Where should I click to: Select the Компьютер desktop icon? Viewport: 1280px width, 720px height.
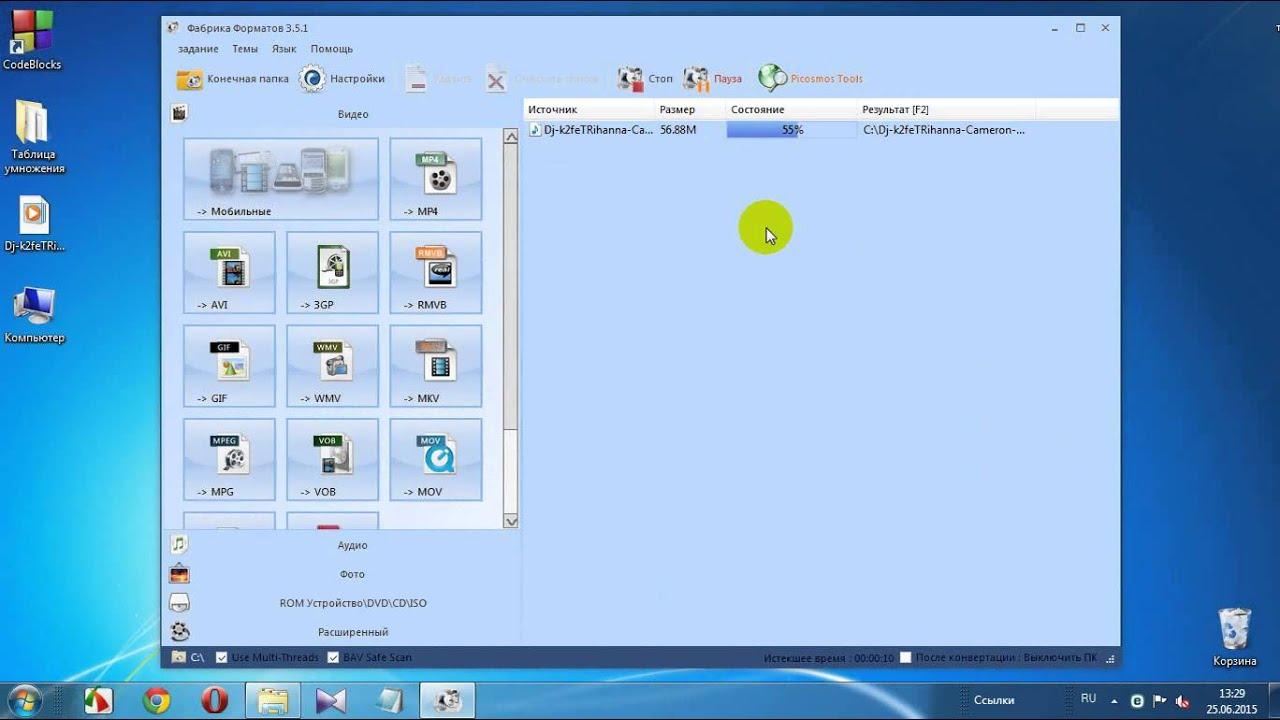coord(34,315)
